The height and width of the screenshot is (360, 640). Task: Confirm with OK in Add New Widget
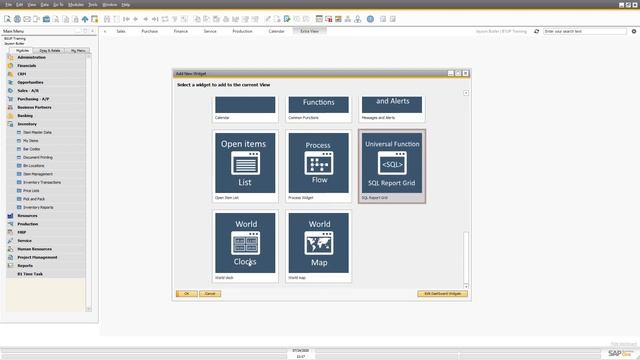coord(187,293)
